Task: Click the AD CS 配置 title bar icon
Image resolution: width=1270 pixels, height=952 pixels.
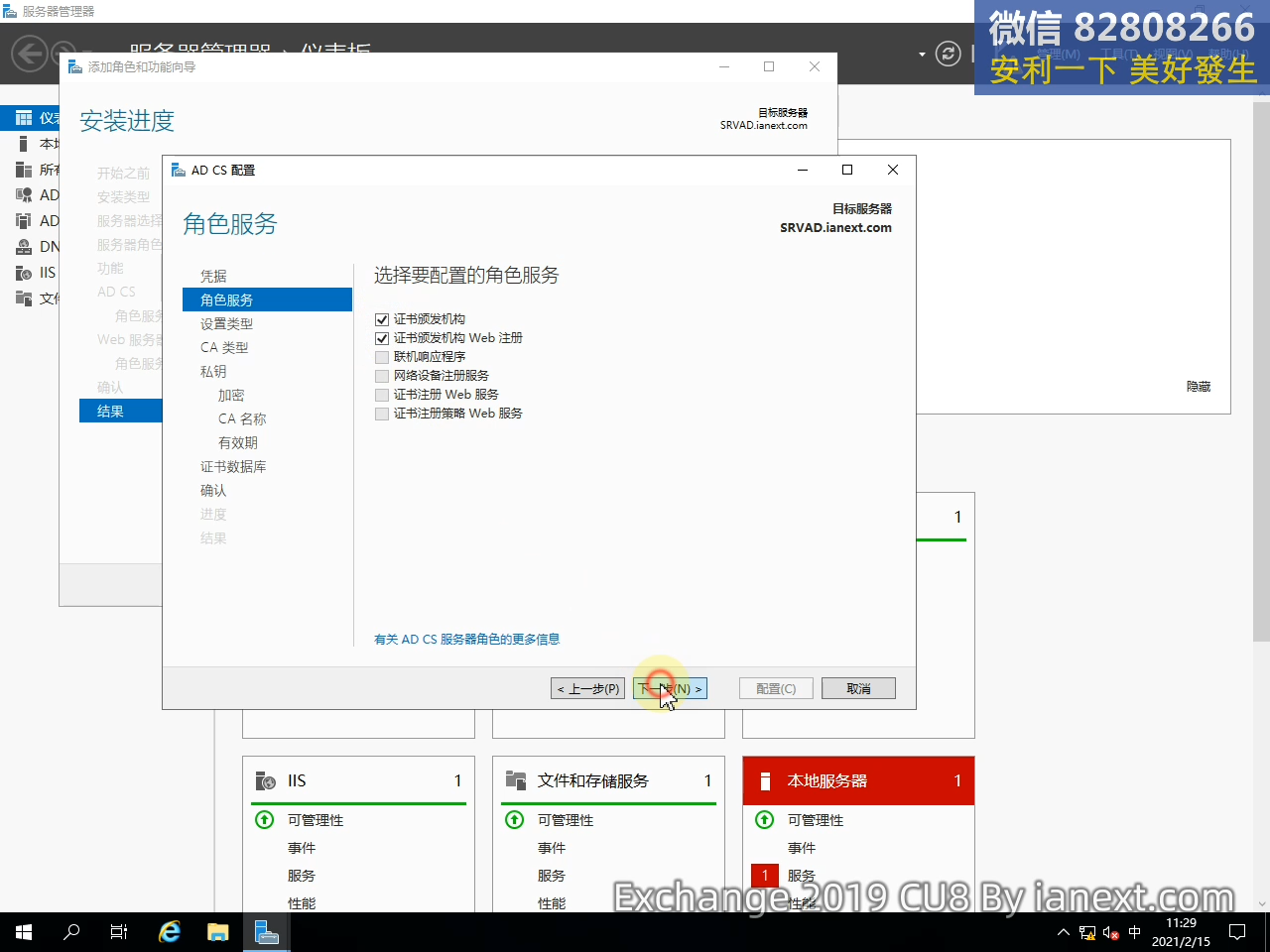Action: pos(179,170)
